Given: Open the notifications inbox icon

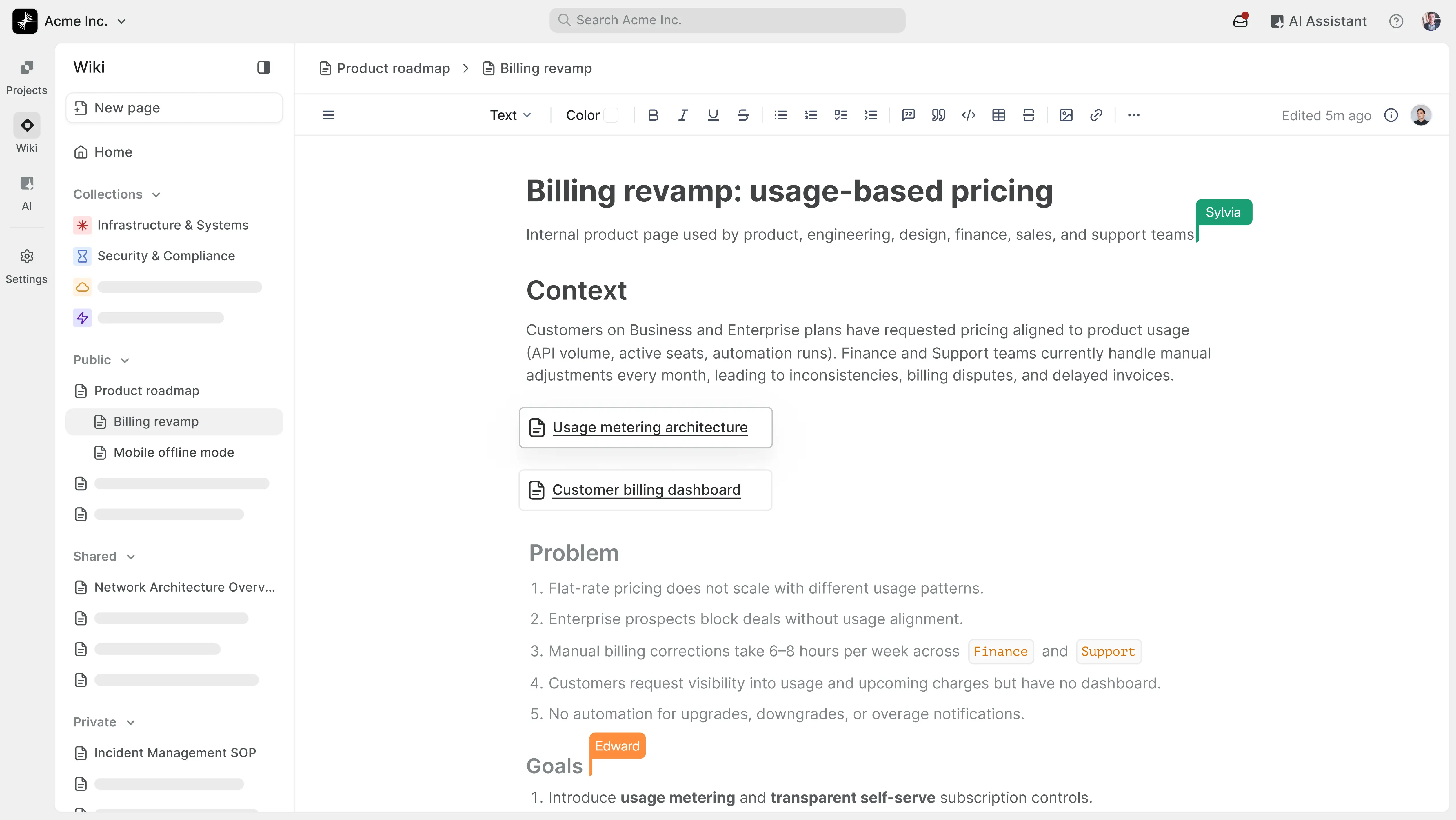Looking at the screenshot, I should 1240,21.
